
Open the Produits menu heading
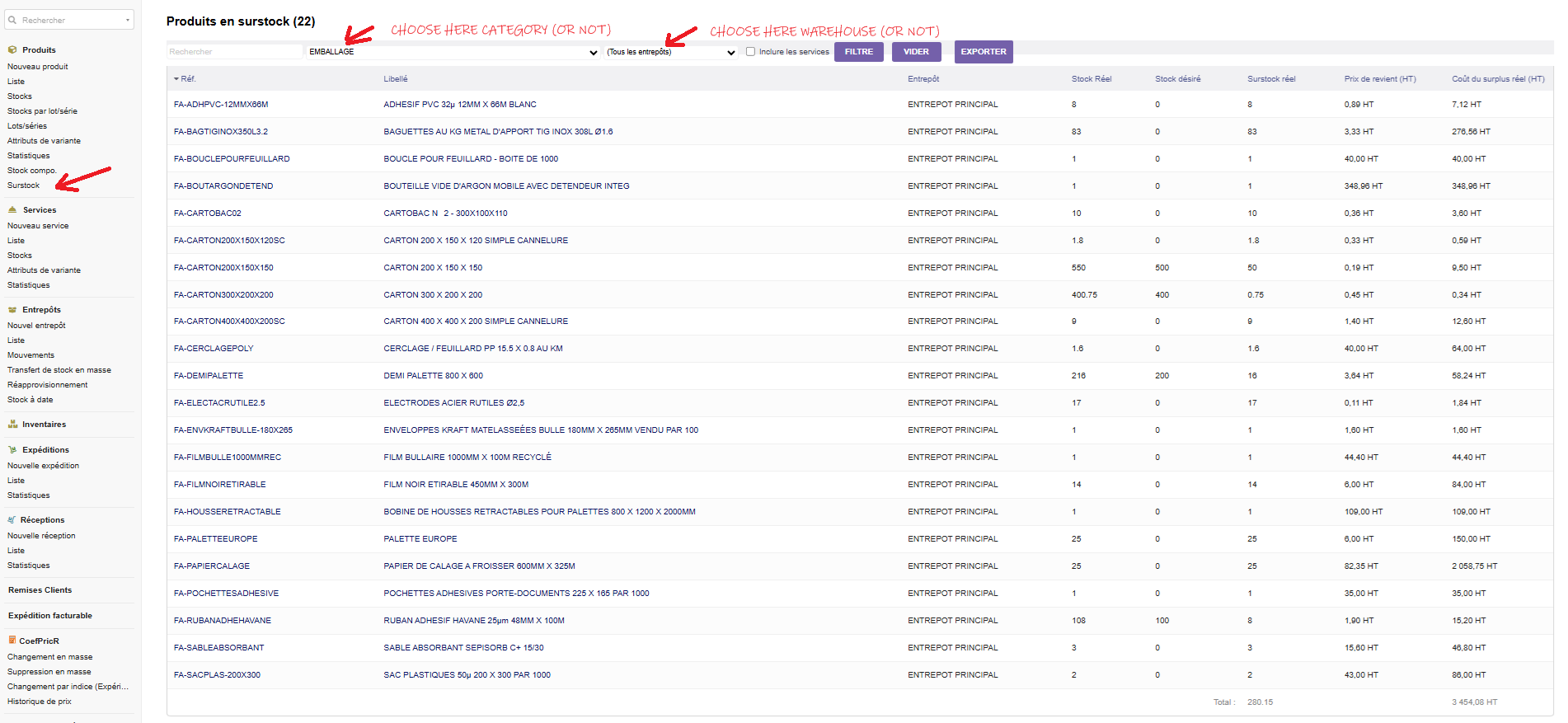click(x=39, y=50)
